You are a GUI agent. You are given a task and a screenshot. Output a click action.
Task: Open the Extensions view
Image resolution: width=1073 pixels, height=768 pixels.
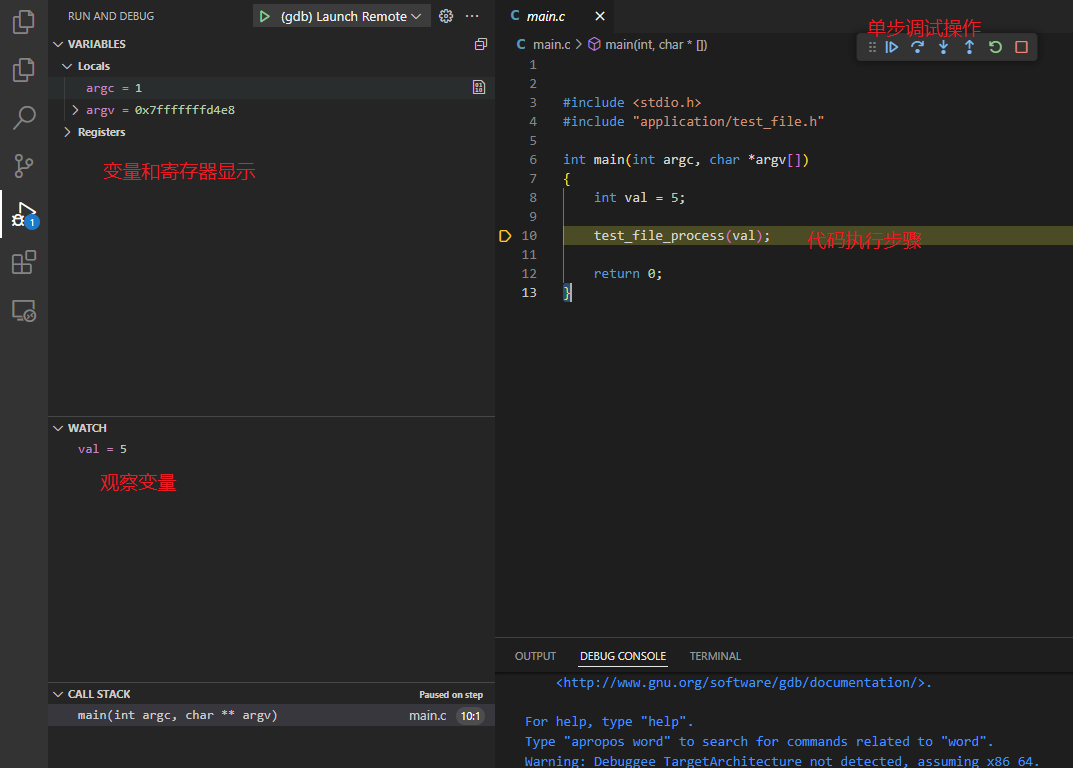pos(24,262)
